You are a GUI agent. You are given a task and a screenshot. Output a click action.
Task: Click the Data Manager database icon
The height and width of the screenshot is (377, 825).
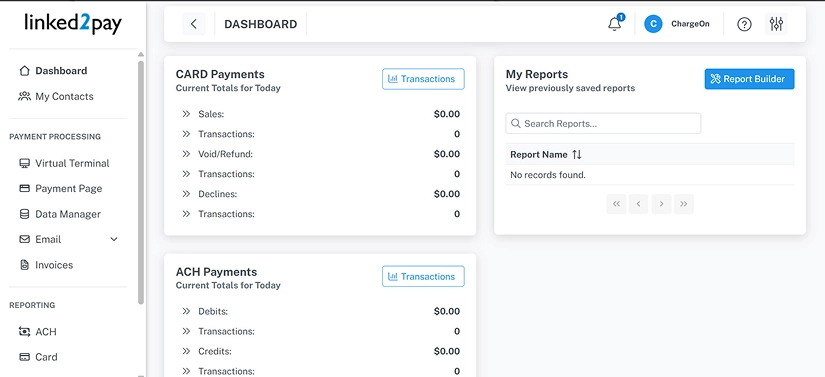pyautogui.click(x=24, y=214)
